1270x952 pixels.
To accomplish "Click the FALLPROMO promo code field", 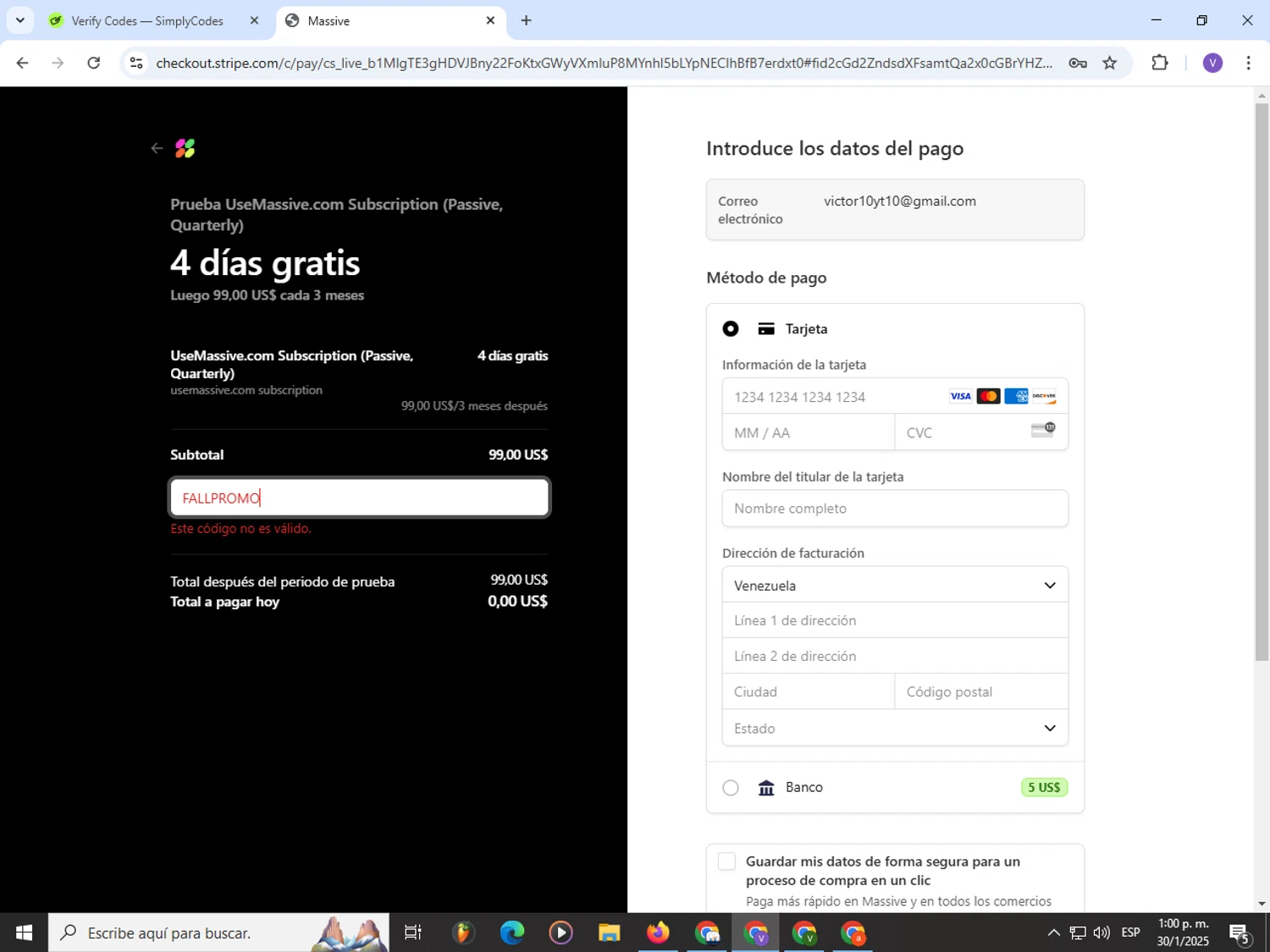I will click(x=360, y=498).
